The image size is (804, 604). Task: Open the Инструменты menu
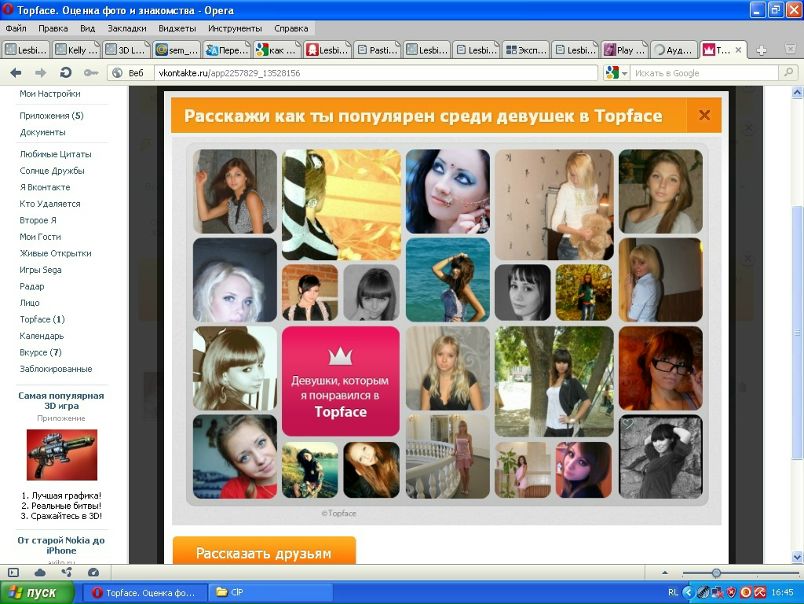point(236,29)
